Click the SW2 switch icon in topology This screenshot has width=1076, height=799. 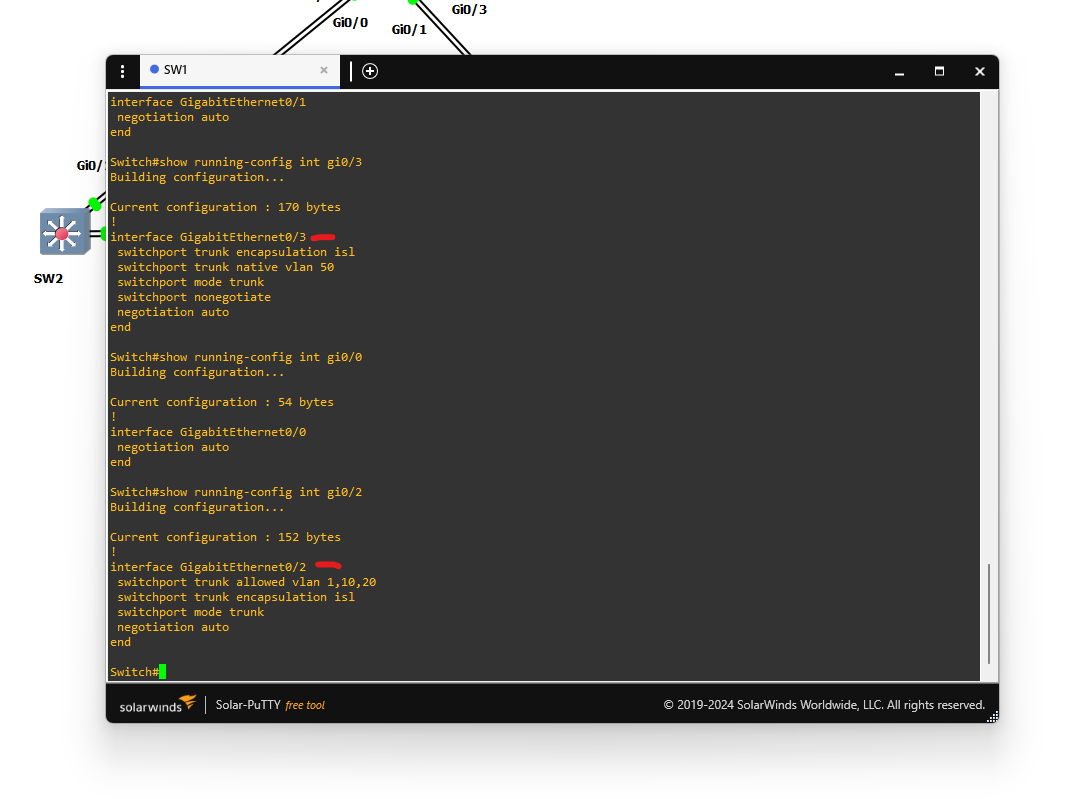click(x=65, y=232)
